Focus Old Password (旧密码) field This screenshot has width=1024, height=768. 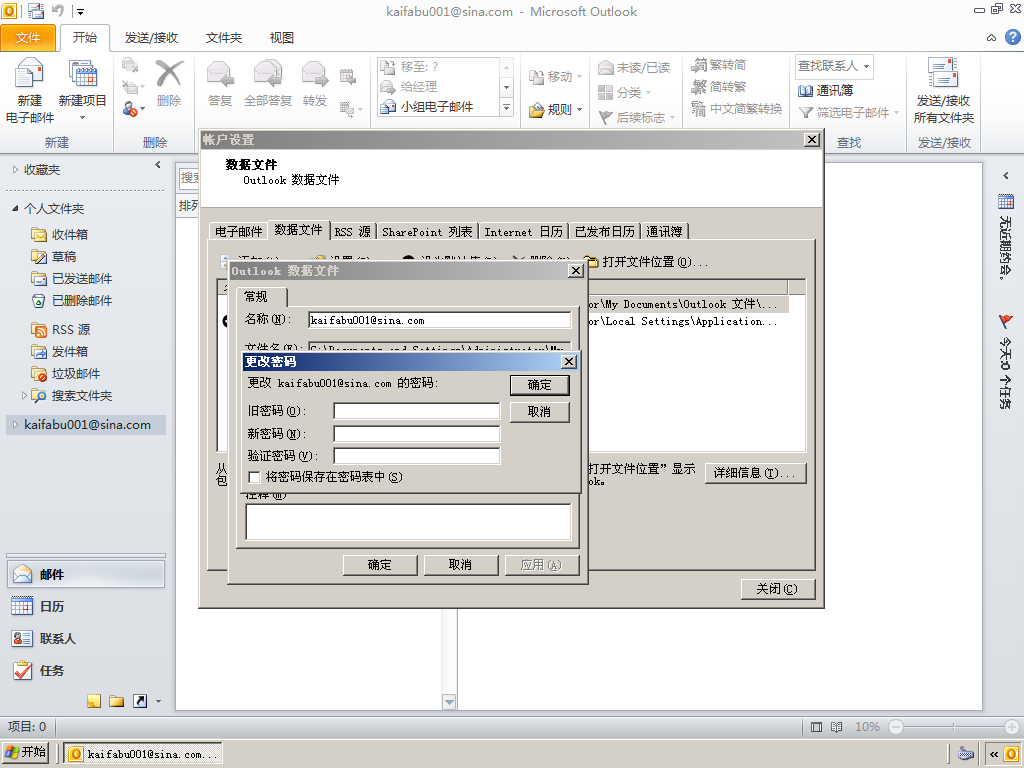point(417,411)
